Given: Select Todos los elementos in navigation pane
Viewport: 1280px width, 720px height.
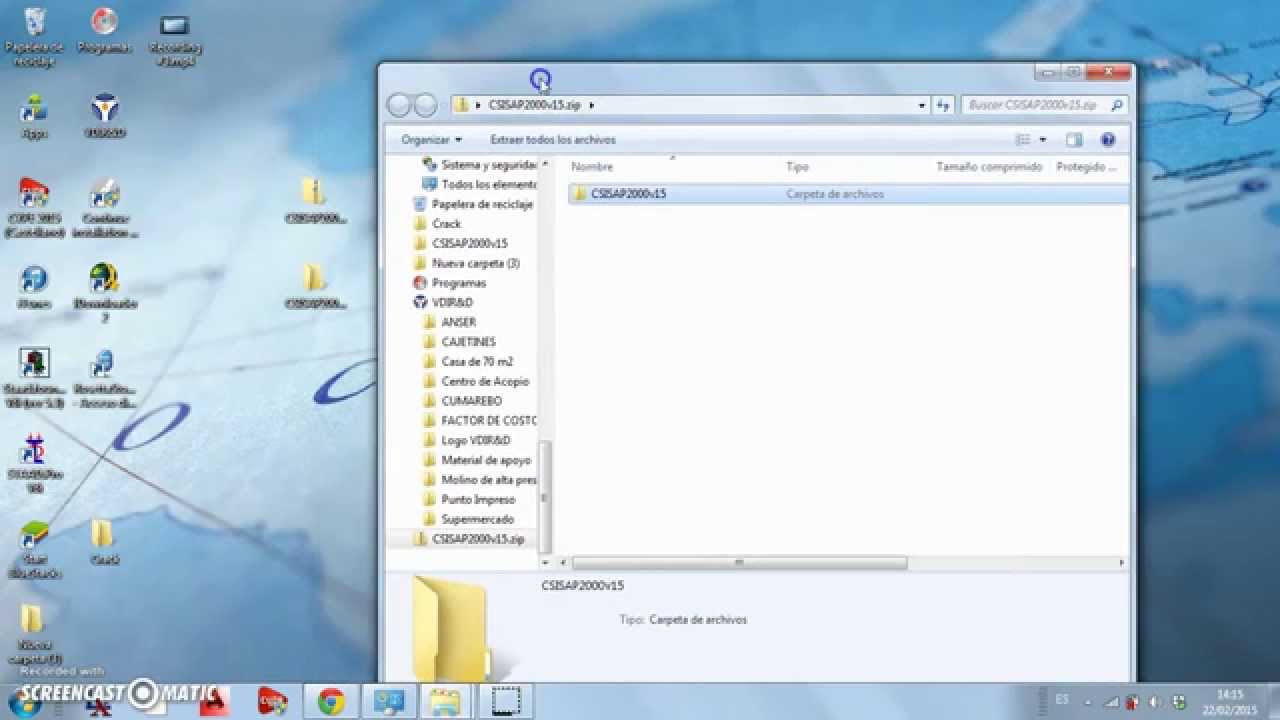Looking at the screenshot, I should [479, 185].
